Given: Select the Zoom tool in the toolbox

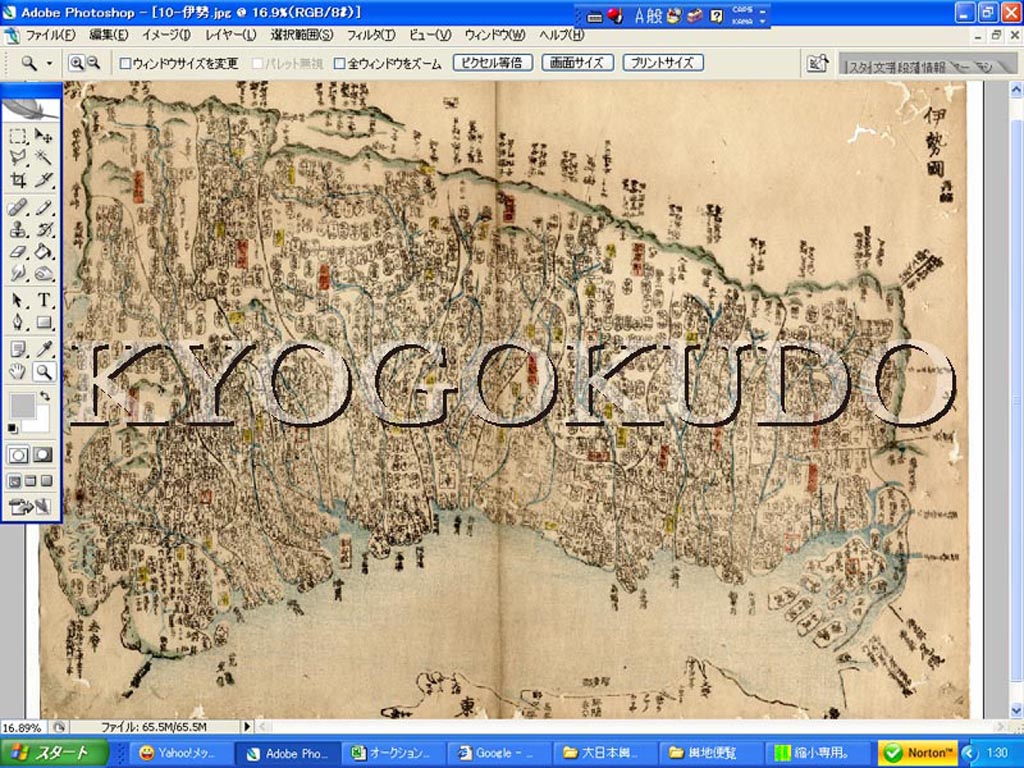Looking at the screenshot, I should coord(44,372).
